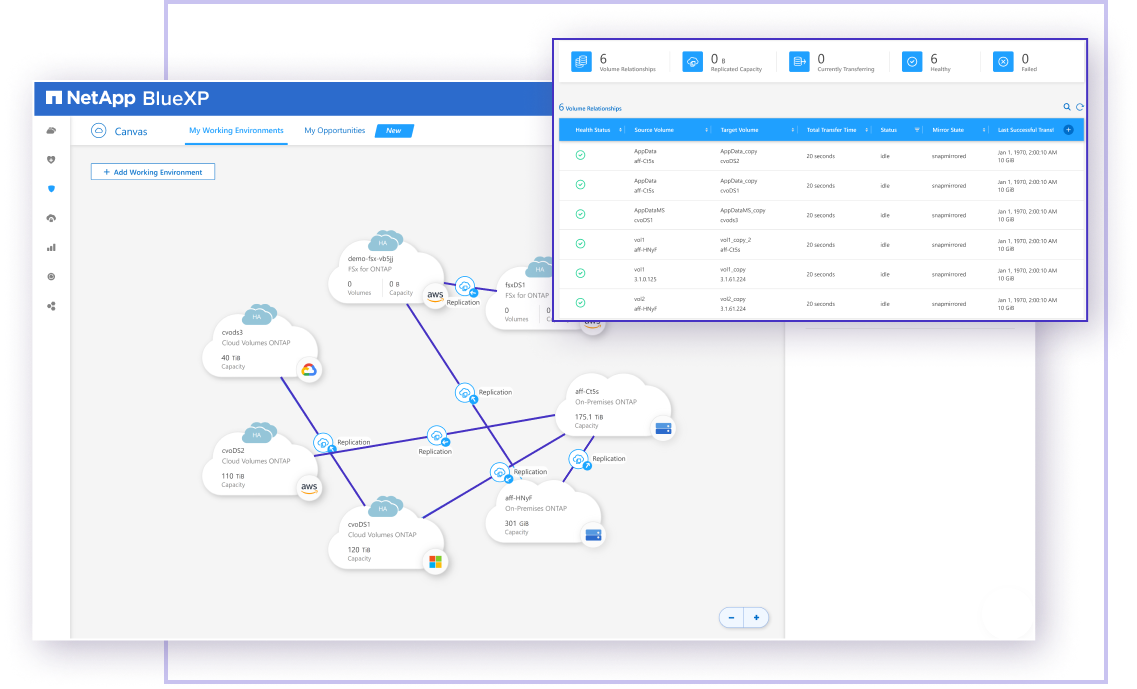Sort by Total Transfer Time column
Viewport: 1137px width, 689px height.
tap(832, 130)
